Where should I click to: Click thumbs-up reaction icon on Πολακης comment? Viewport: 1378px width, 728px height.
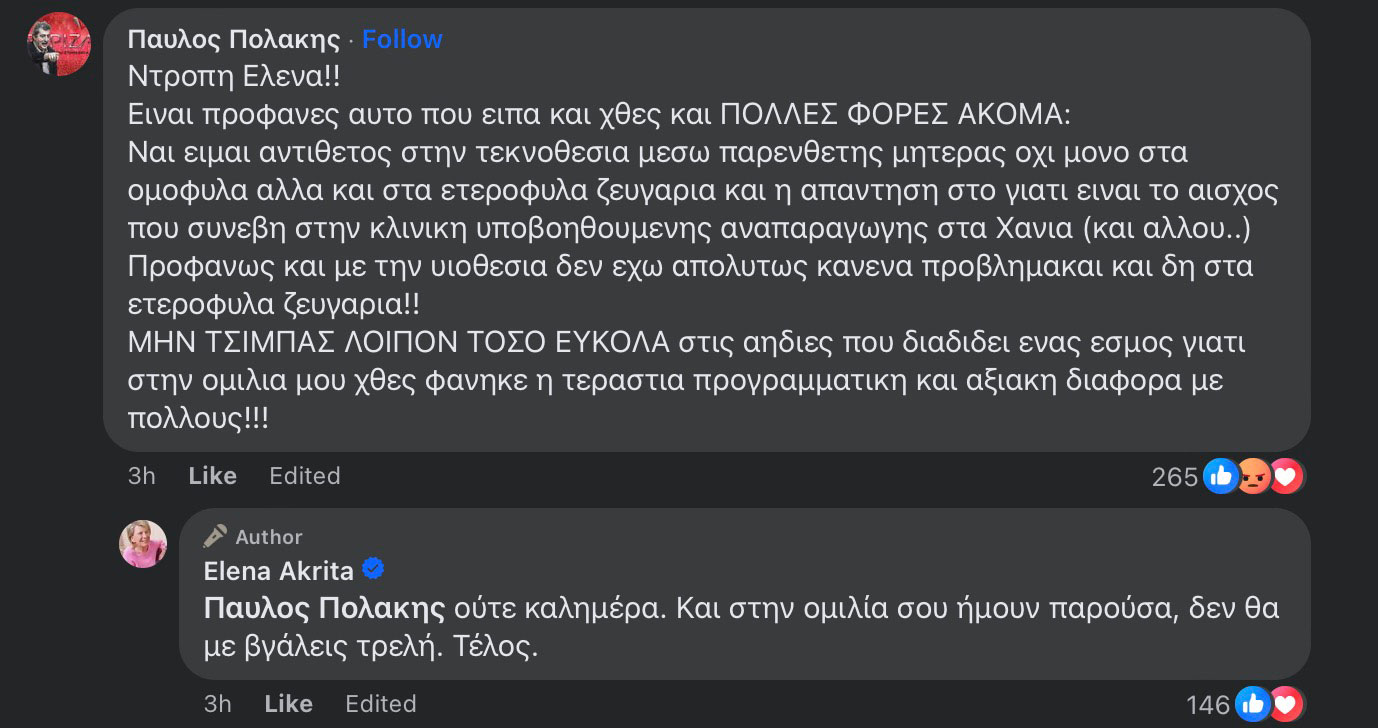pos(1220,476)
